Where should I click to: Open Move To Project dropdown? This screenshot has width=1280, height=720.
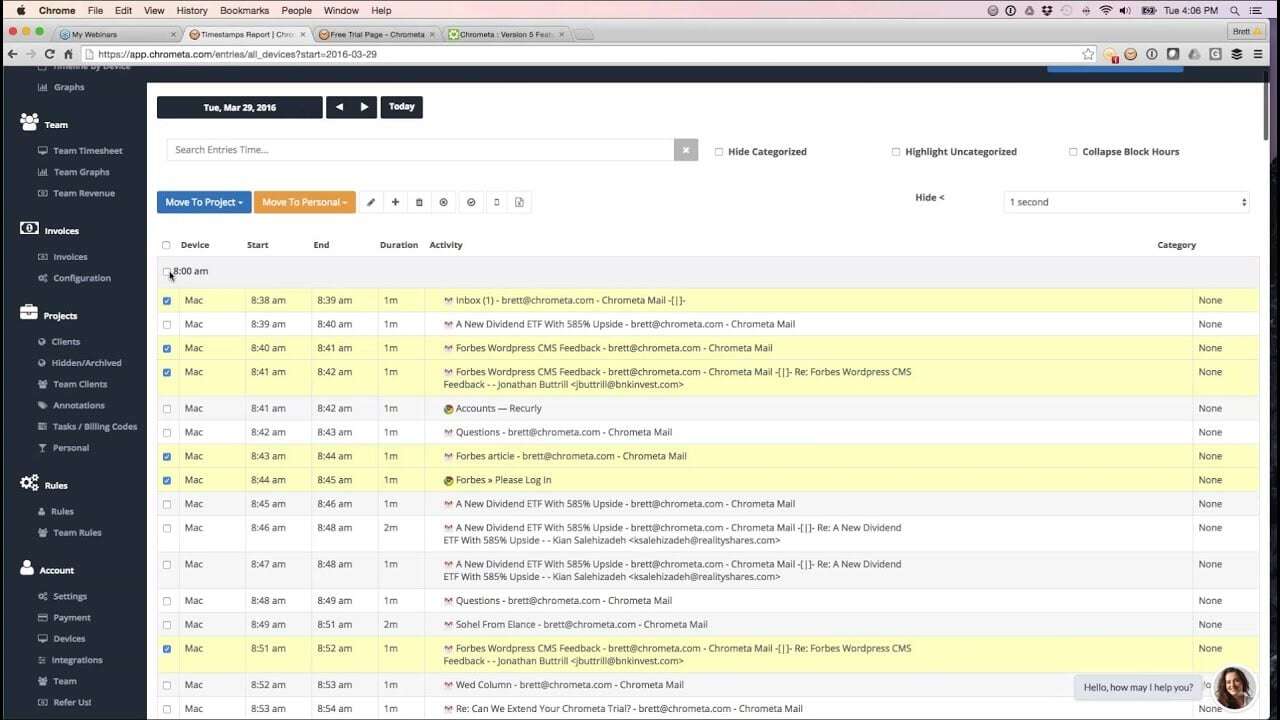click(204, 202)
